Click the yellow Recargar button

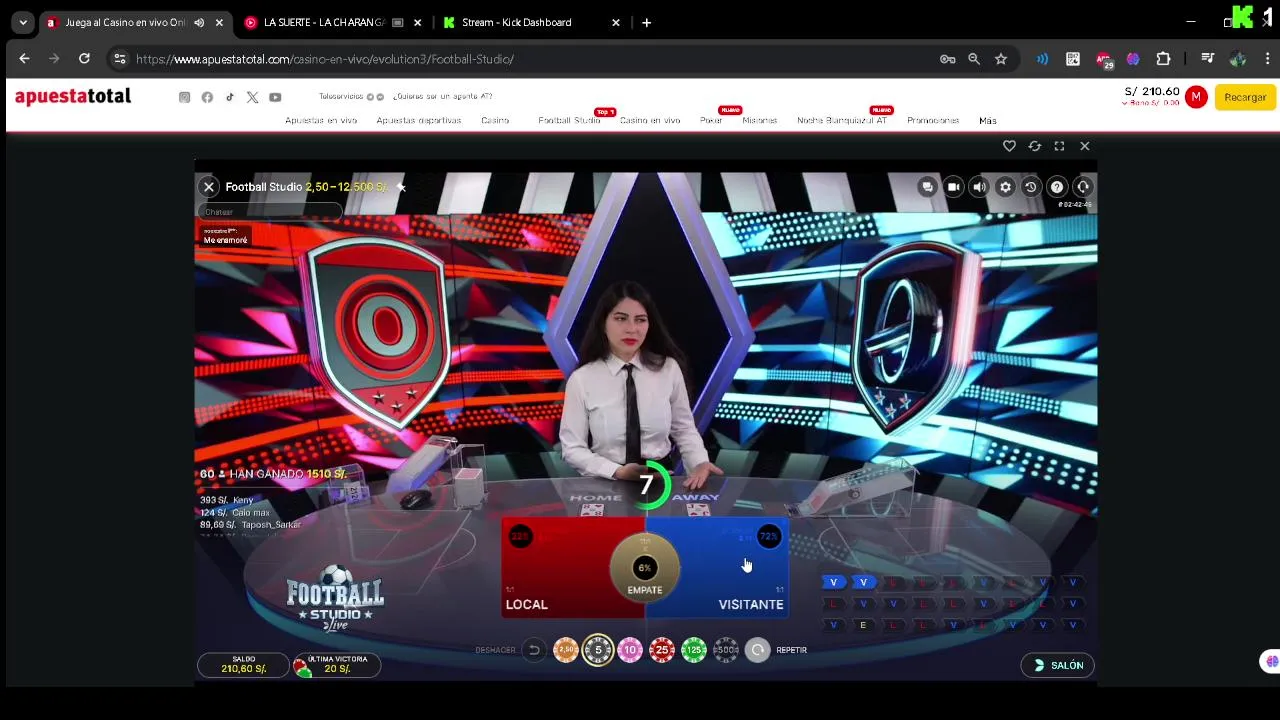tap(1245, 97)
